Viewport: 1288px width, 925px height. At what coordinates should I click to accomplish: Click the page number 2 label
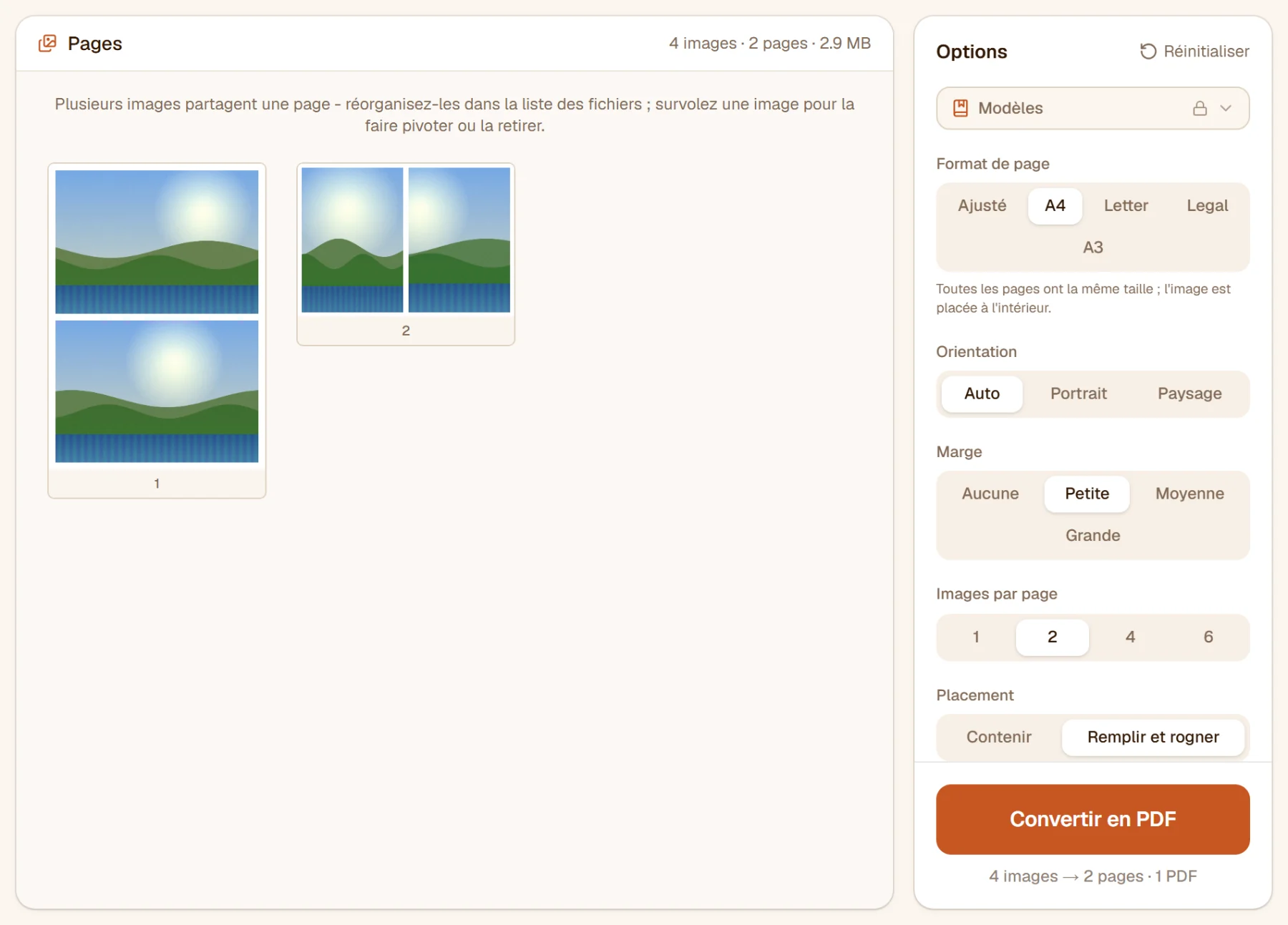tap(406, 331)
